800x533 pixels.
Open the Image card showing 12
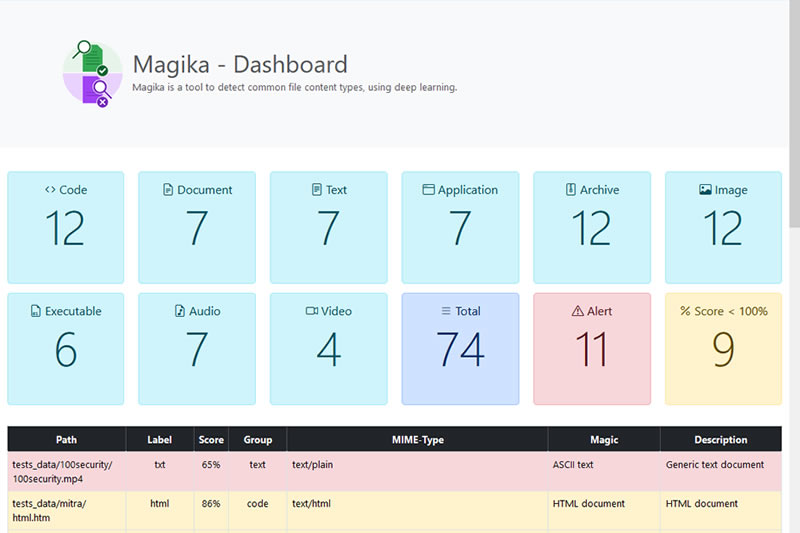tap(723, 227)
